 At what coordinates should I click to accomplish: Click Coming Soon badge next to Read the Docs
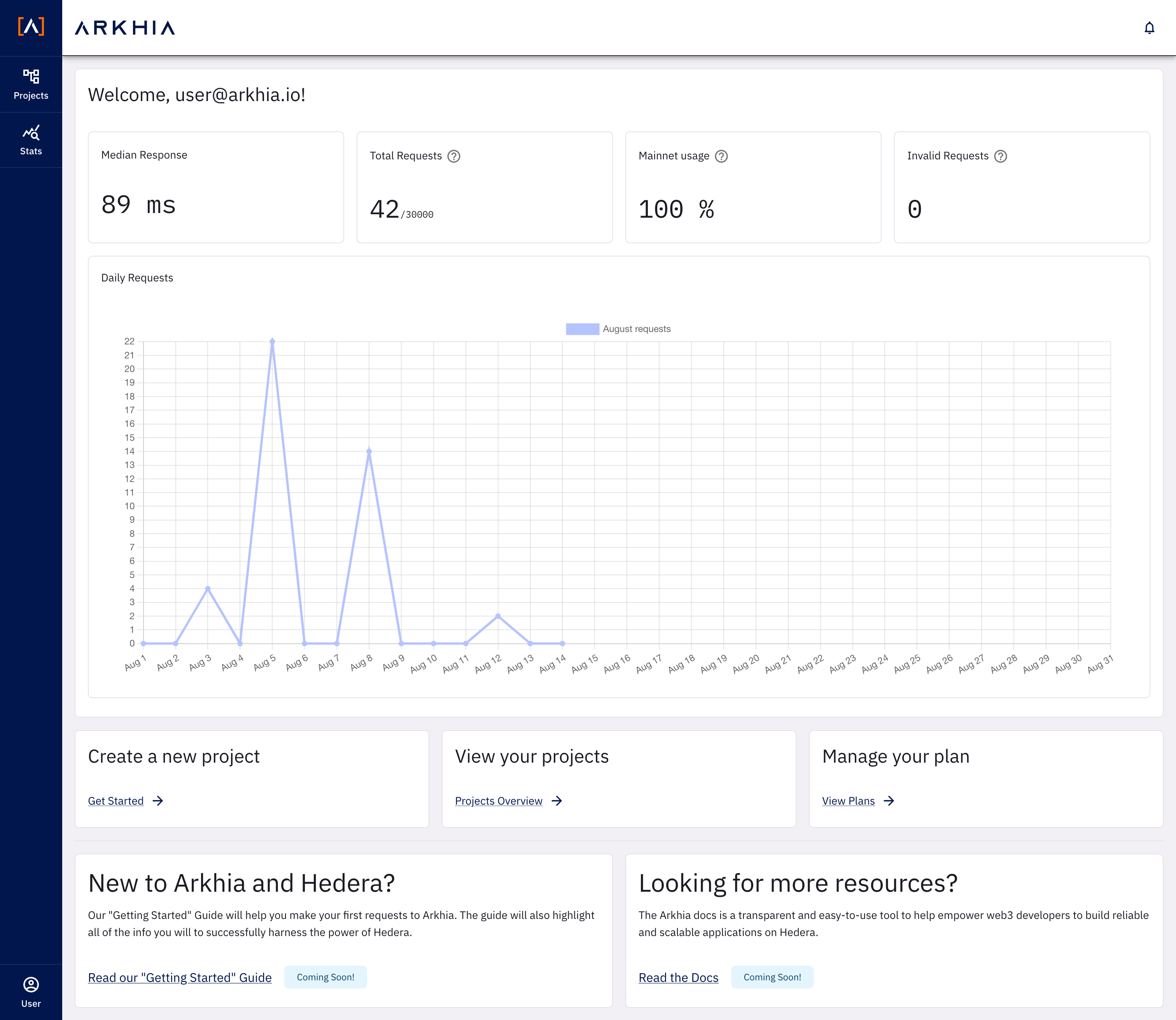tap(772, 977)
